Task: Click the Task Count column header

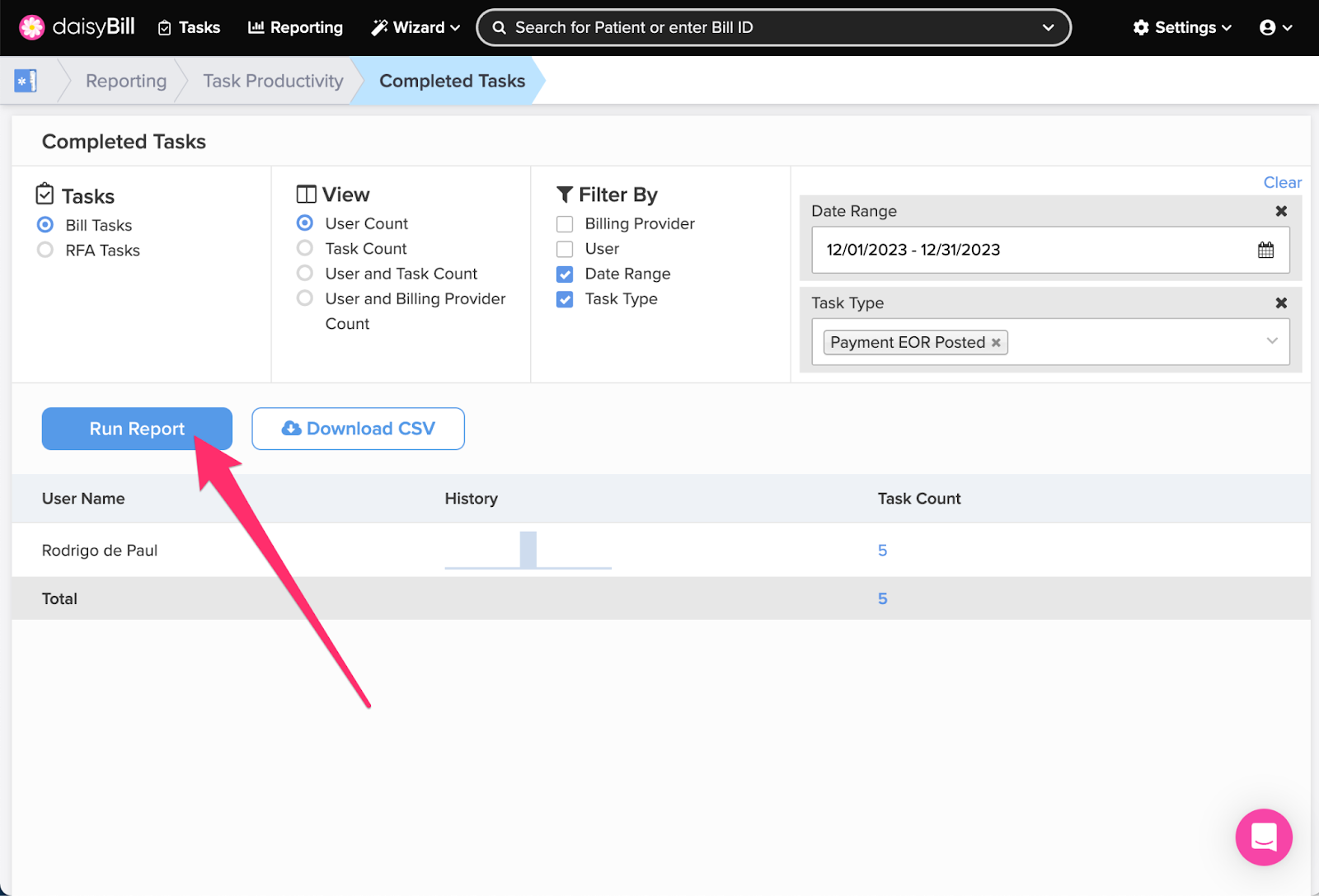Action: [919, 499]
